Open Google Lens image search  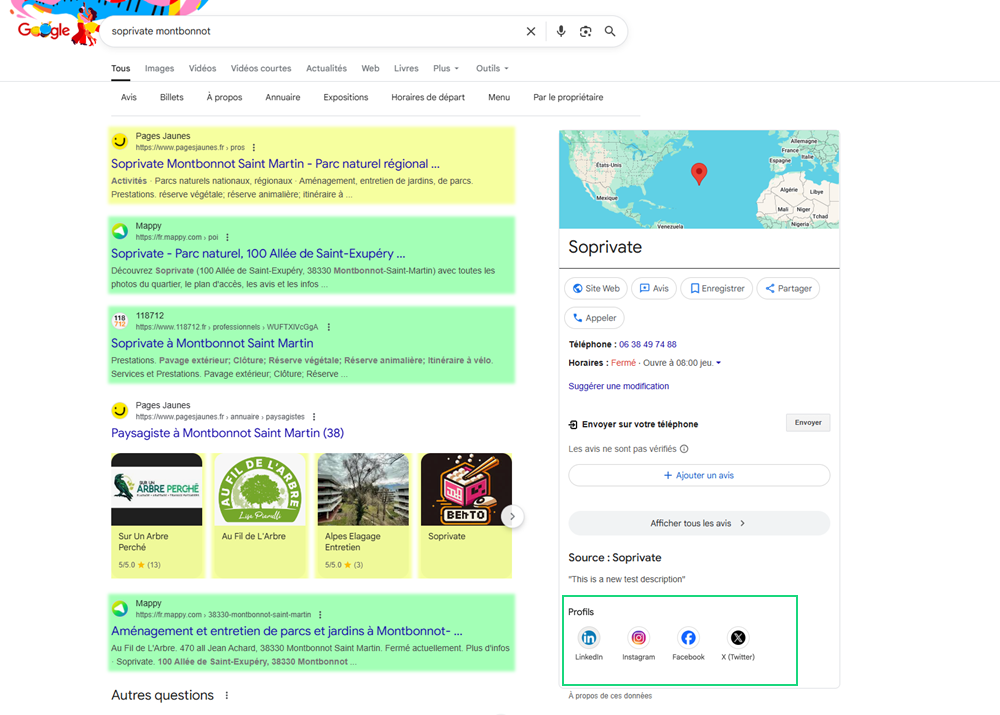[x=586, y=31]
